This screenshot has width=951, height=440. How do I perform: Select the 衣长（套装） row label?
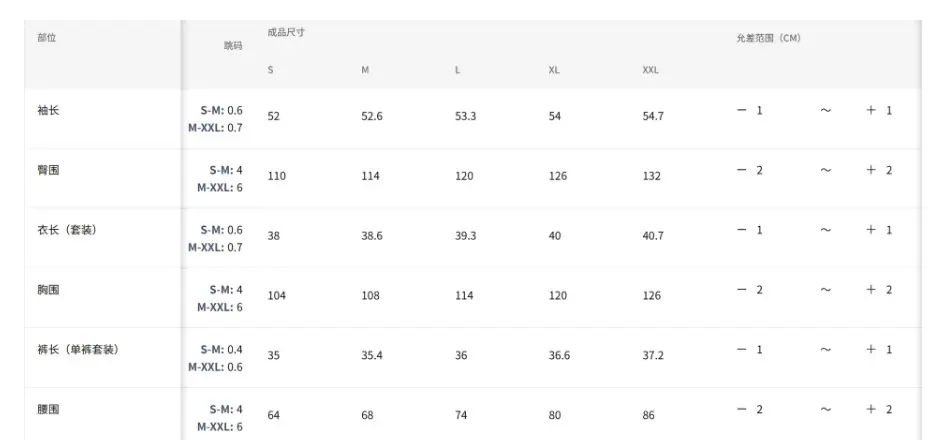click(x=67, y=230)
